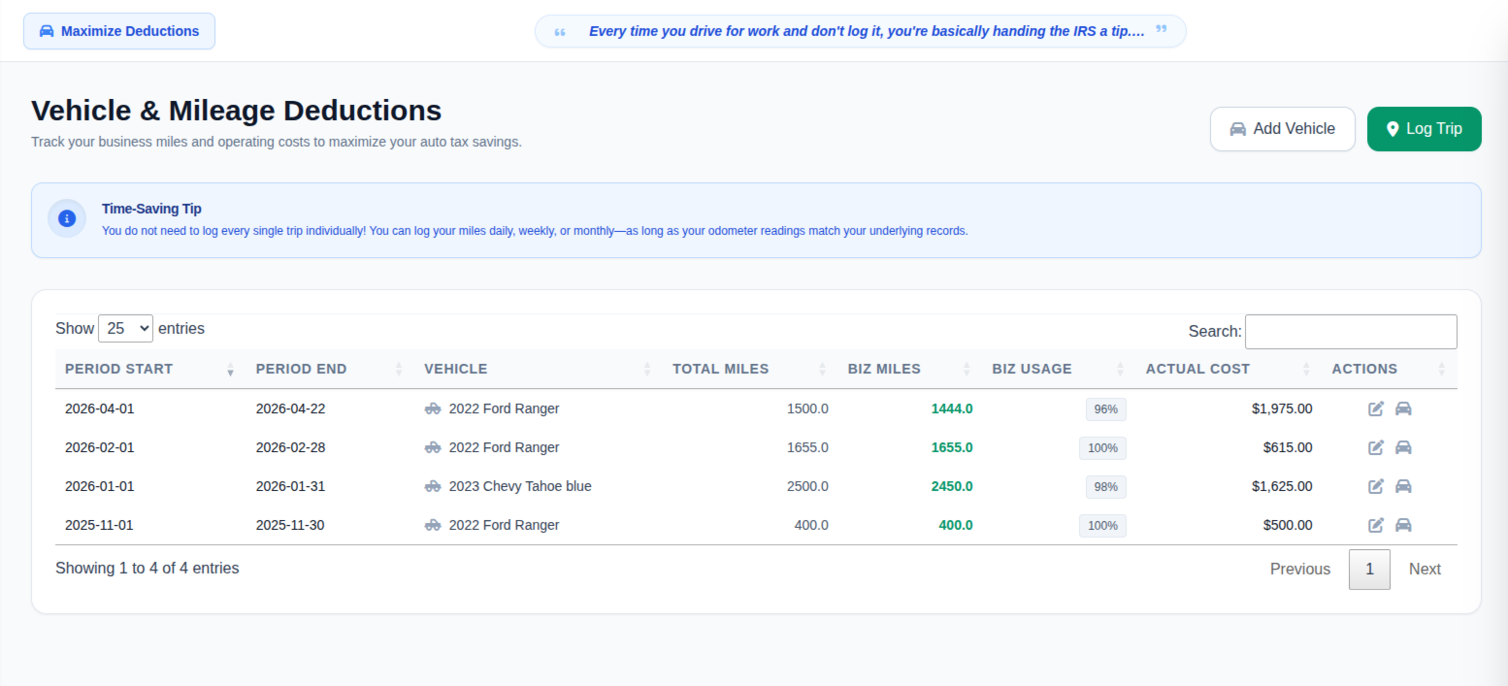Click the edit icon for the 2026-02-01 row
The width and height of the screenshot is (1508, 686).
pos(1376,447)
